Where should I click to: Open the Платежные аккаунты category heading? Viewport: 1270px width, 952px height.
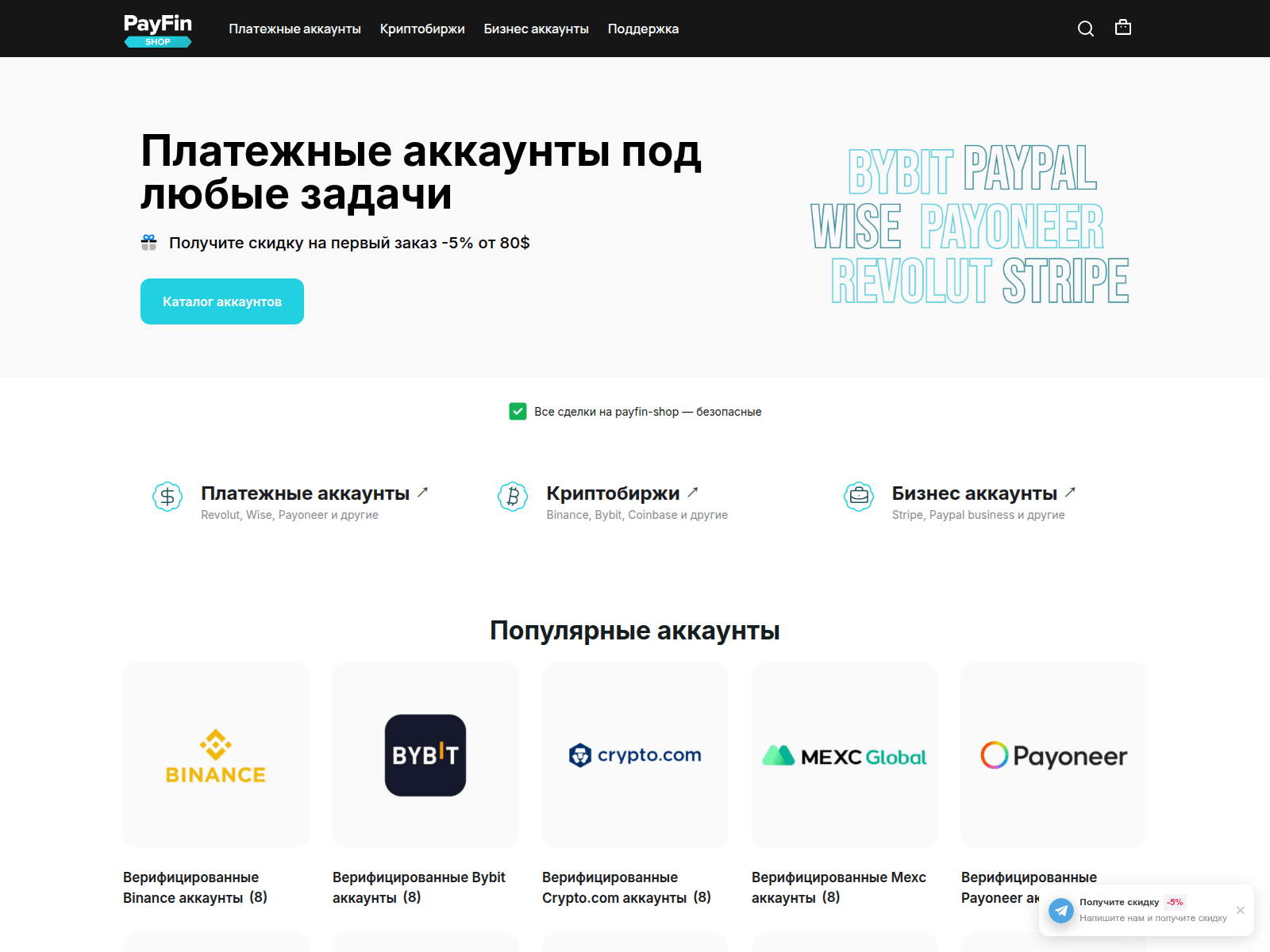point(306,493)
